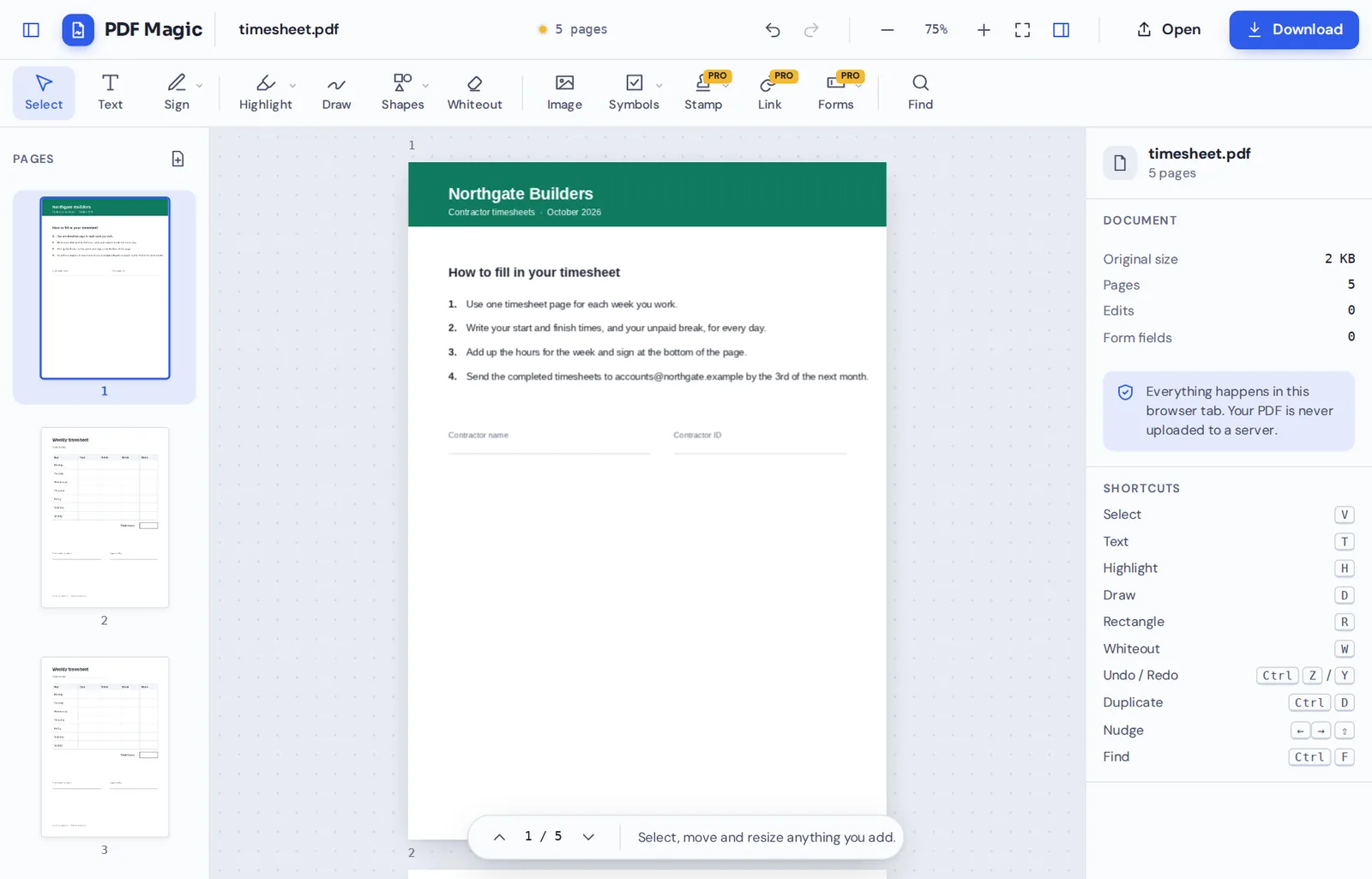Click the '5 pages' status indicator in header
Screen dimensions: 1372x879
[x=572, y=29]
